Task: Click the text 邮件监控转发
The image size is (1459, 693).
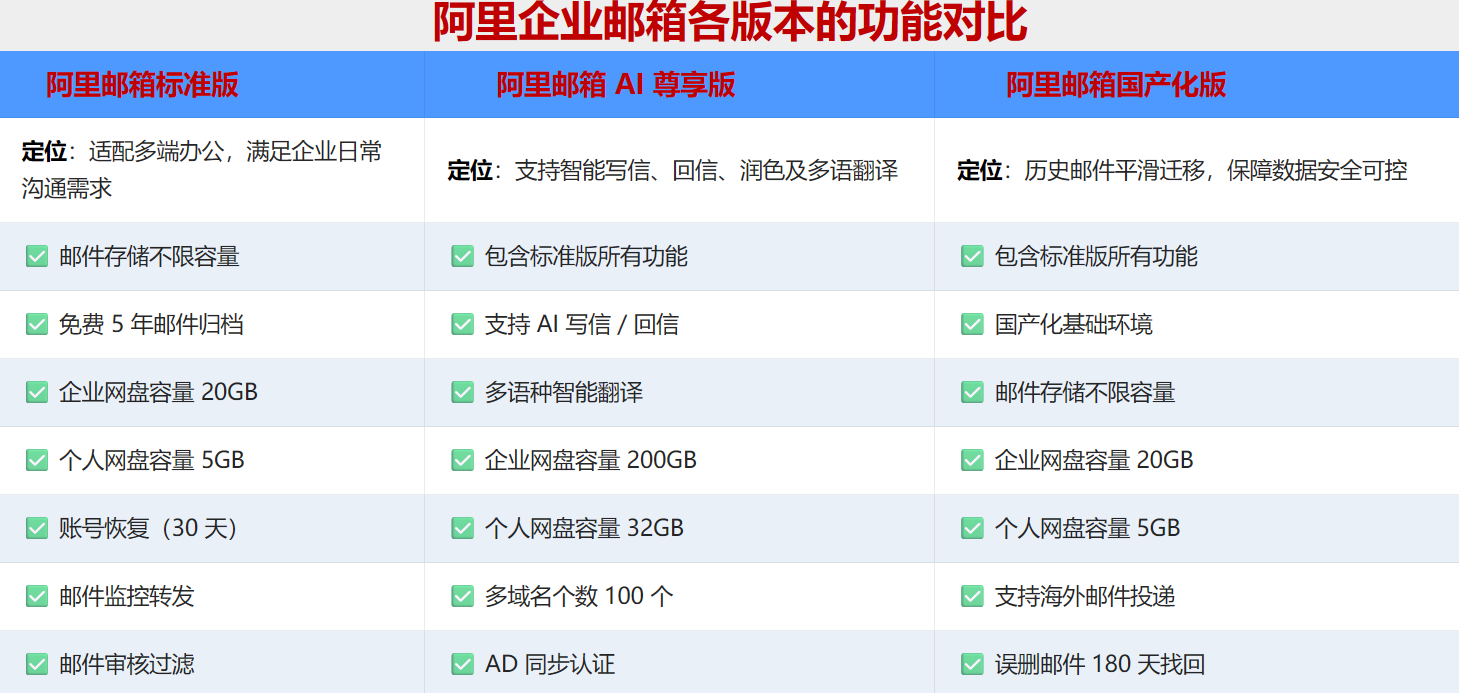Action: point(127,596)
